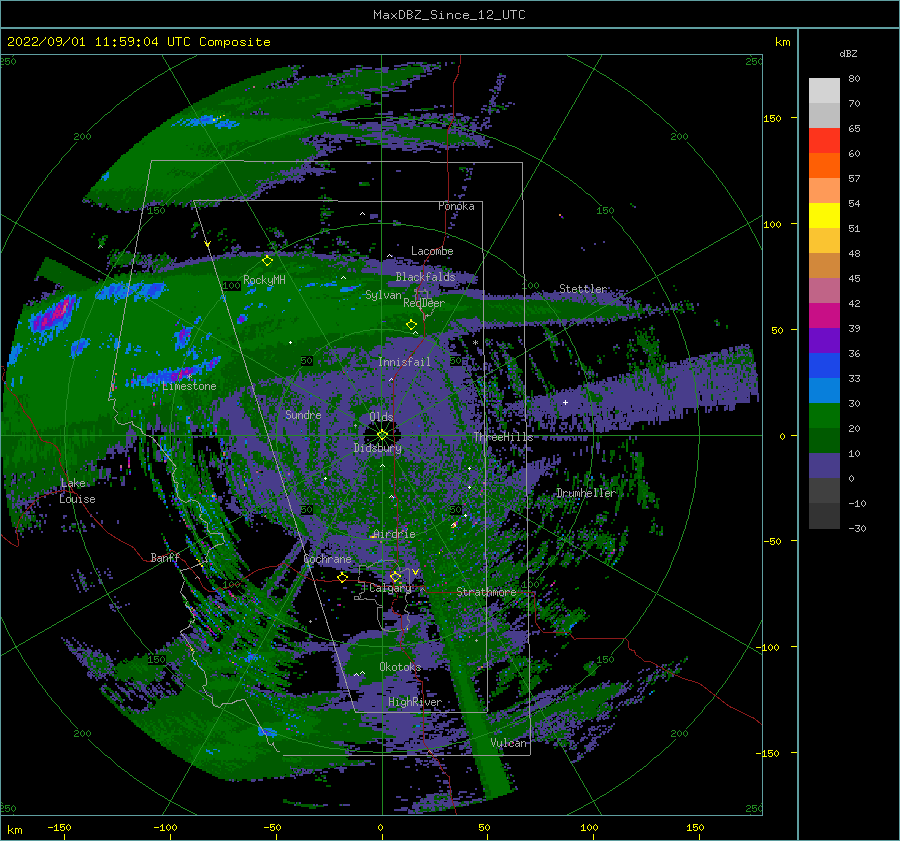Select the Lake Louise label
Image resolution: width=900 pixels, height=841 pixels.
coord(77,491)
